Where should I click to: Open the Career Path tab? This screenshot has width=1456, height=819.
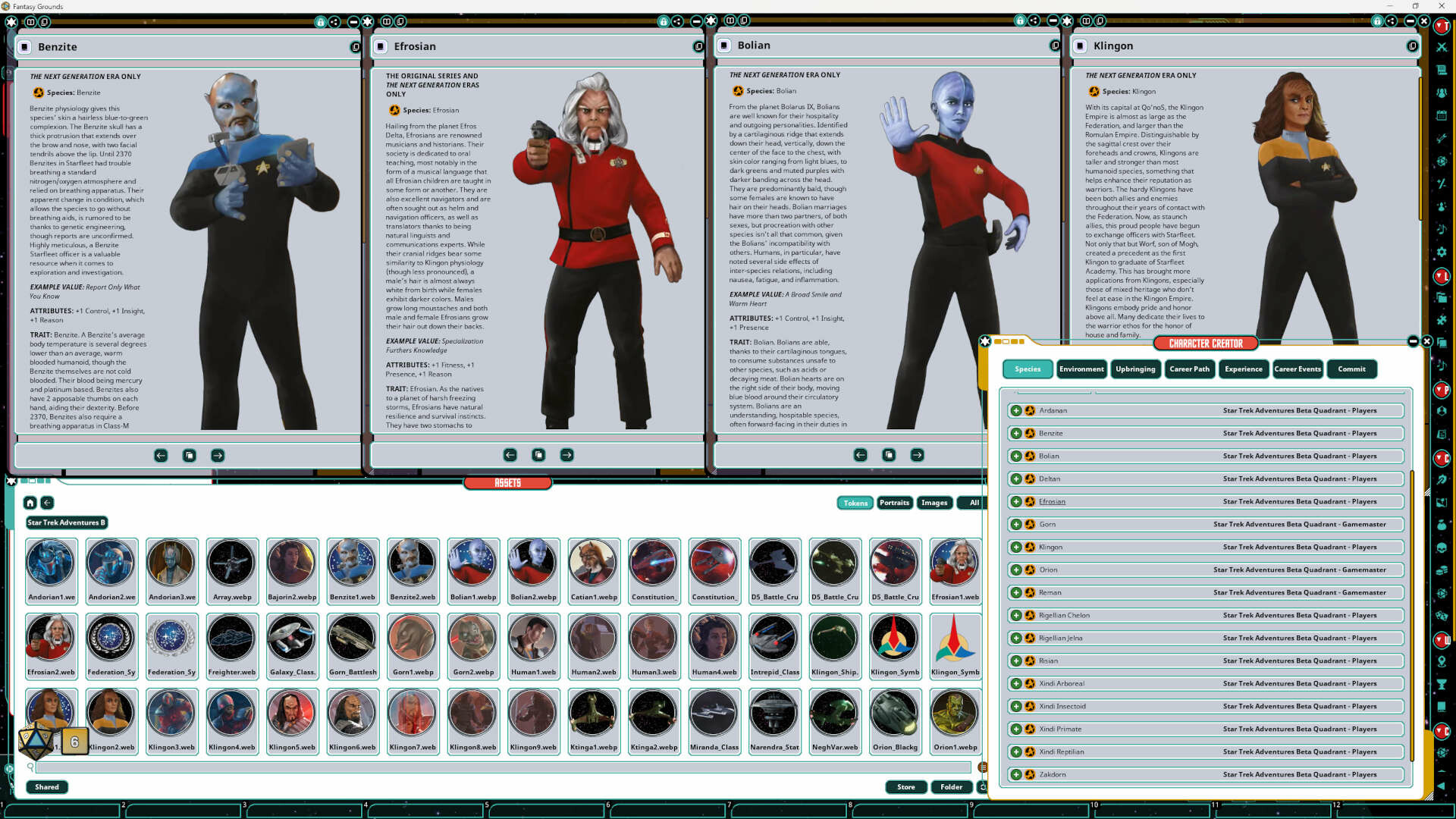[x=1189, y=369]
